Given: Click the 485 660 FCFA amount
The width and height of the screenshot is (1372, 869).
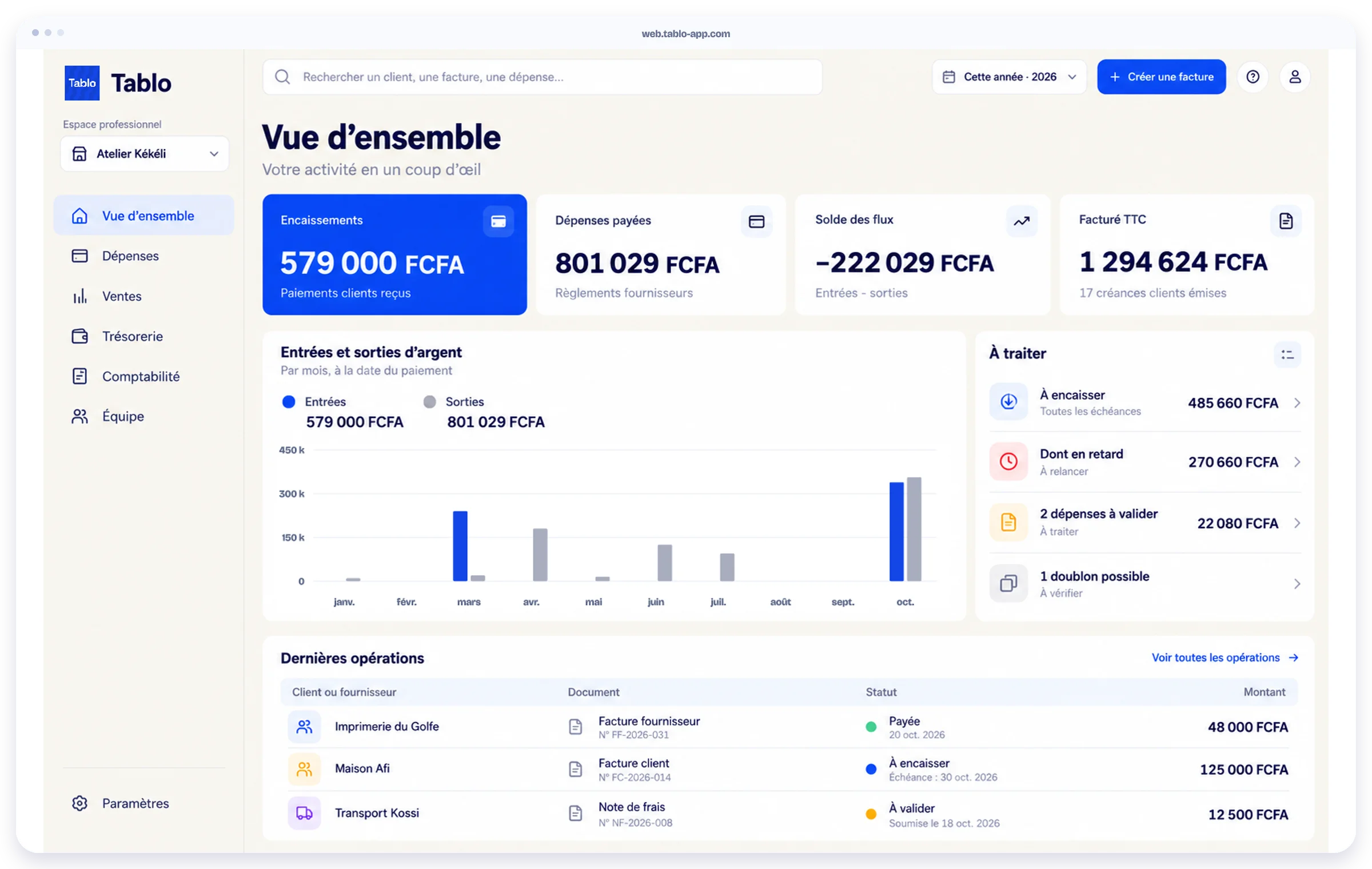Looking at the screenshot, I should [1233, 403].
